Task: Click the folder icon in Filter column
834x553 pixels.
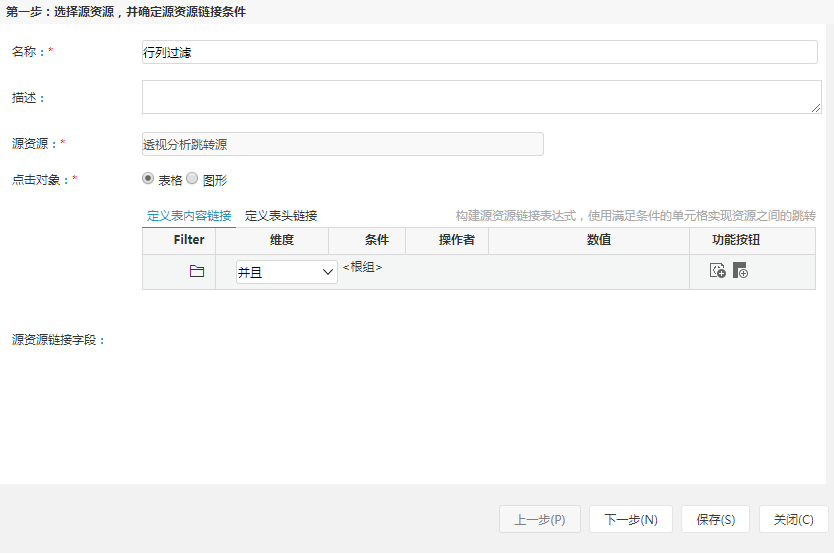Action: tap(197, 271)
